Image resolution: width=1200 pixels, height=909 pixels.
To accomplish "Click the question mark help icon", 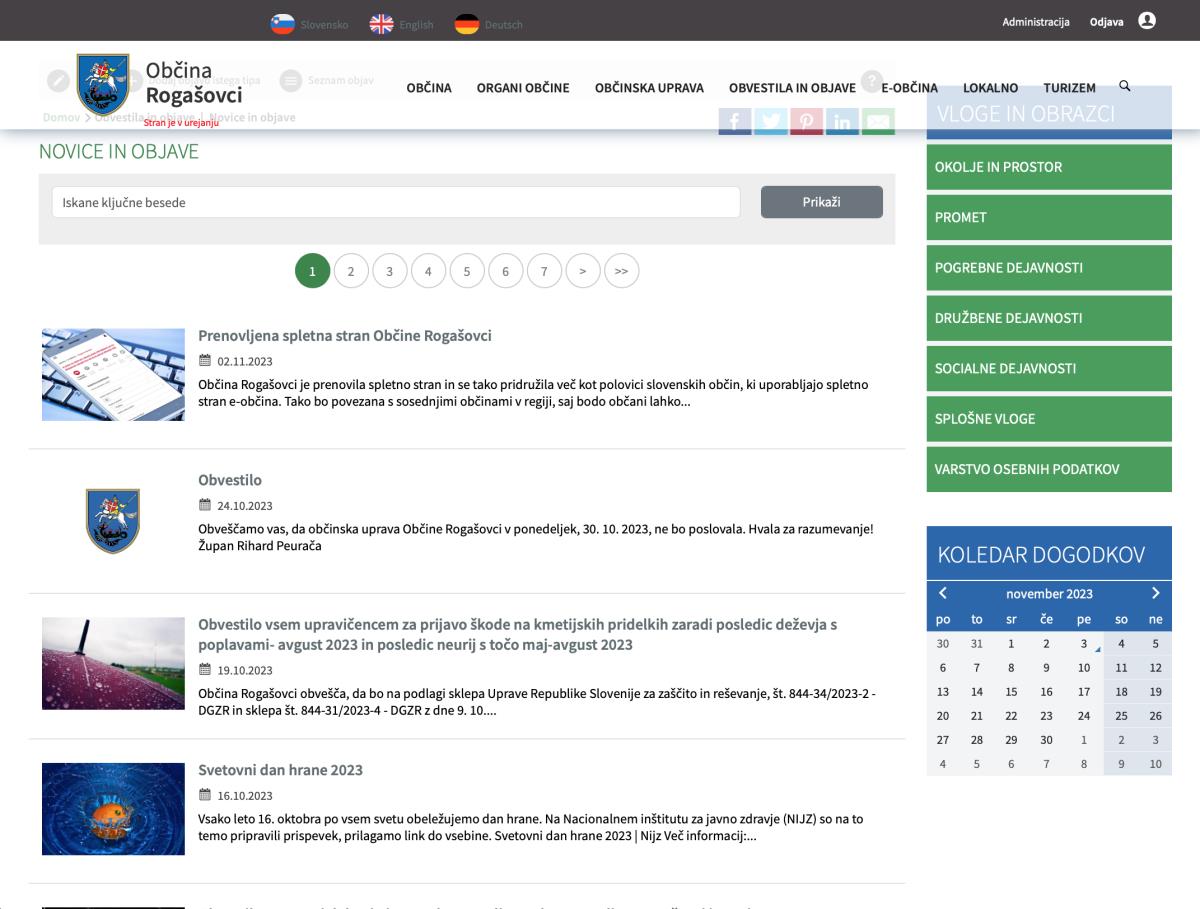I will (x=872, y=81).
